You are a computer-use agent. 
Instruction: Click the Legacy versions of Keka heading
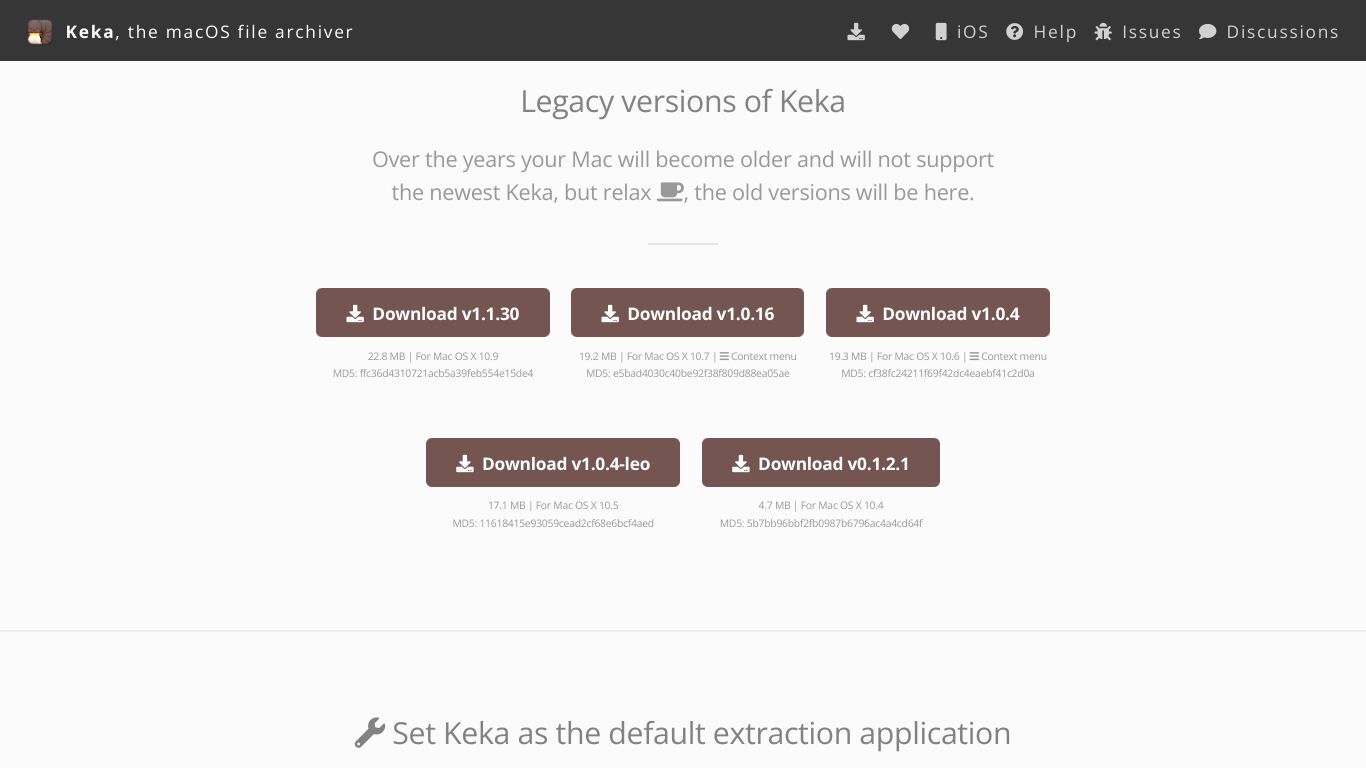pos(683,101)
